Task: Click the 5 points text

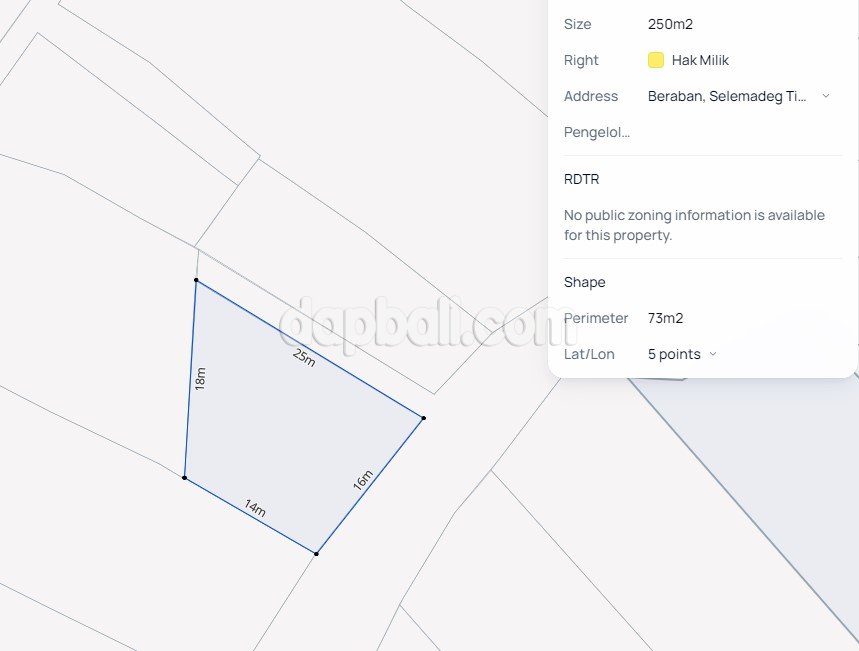Action: coord(674,354)
